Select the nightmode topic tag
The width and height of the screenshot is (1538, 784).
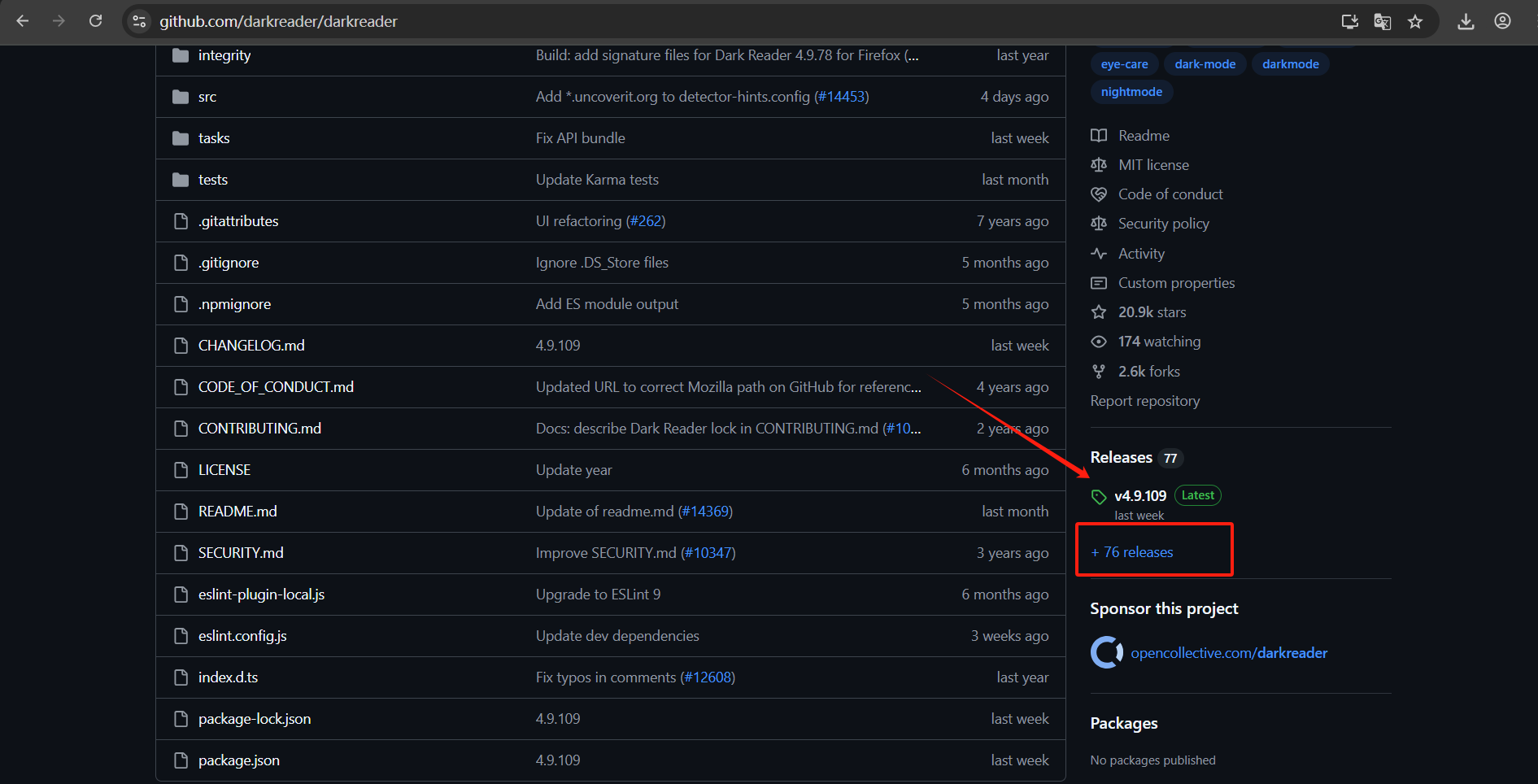click(x=1131, y=92)
